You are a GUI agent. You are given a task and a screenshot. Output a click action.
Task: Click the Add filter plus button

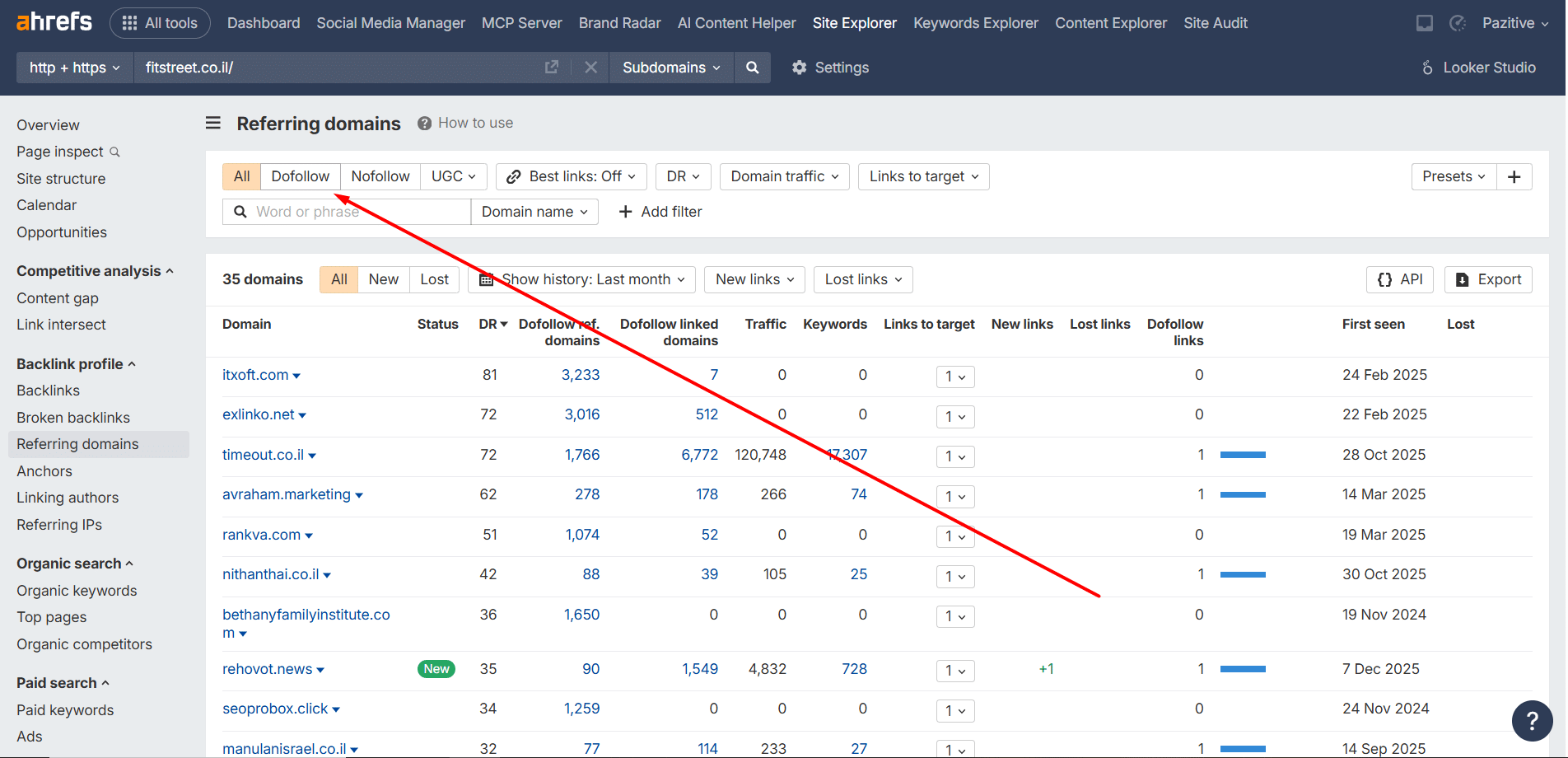click(x=660, y=212)
